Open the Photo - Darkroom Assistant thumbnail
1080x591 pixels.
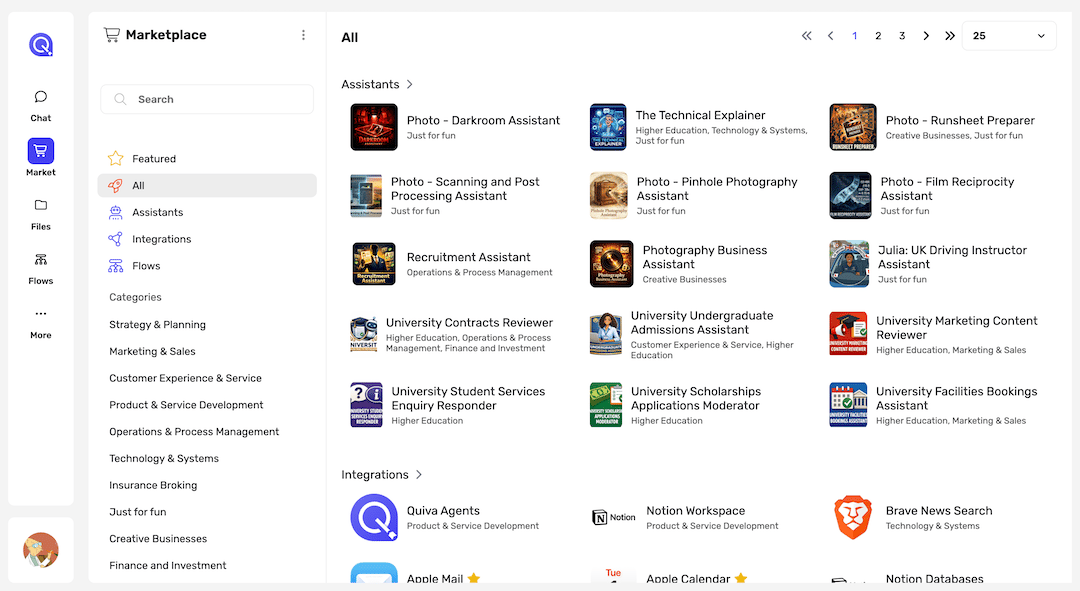pyautogui.click(x=374, y=127)
